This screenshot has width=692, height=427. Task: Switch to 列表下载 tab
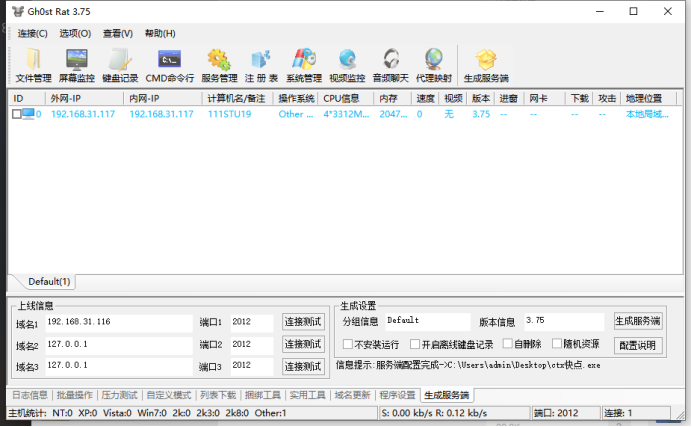pos(218,395)
